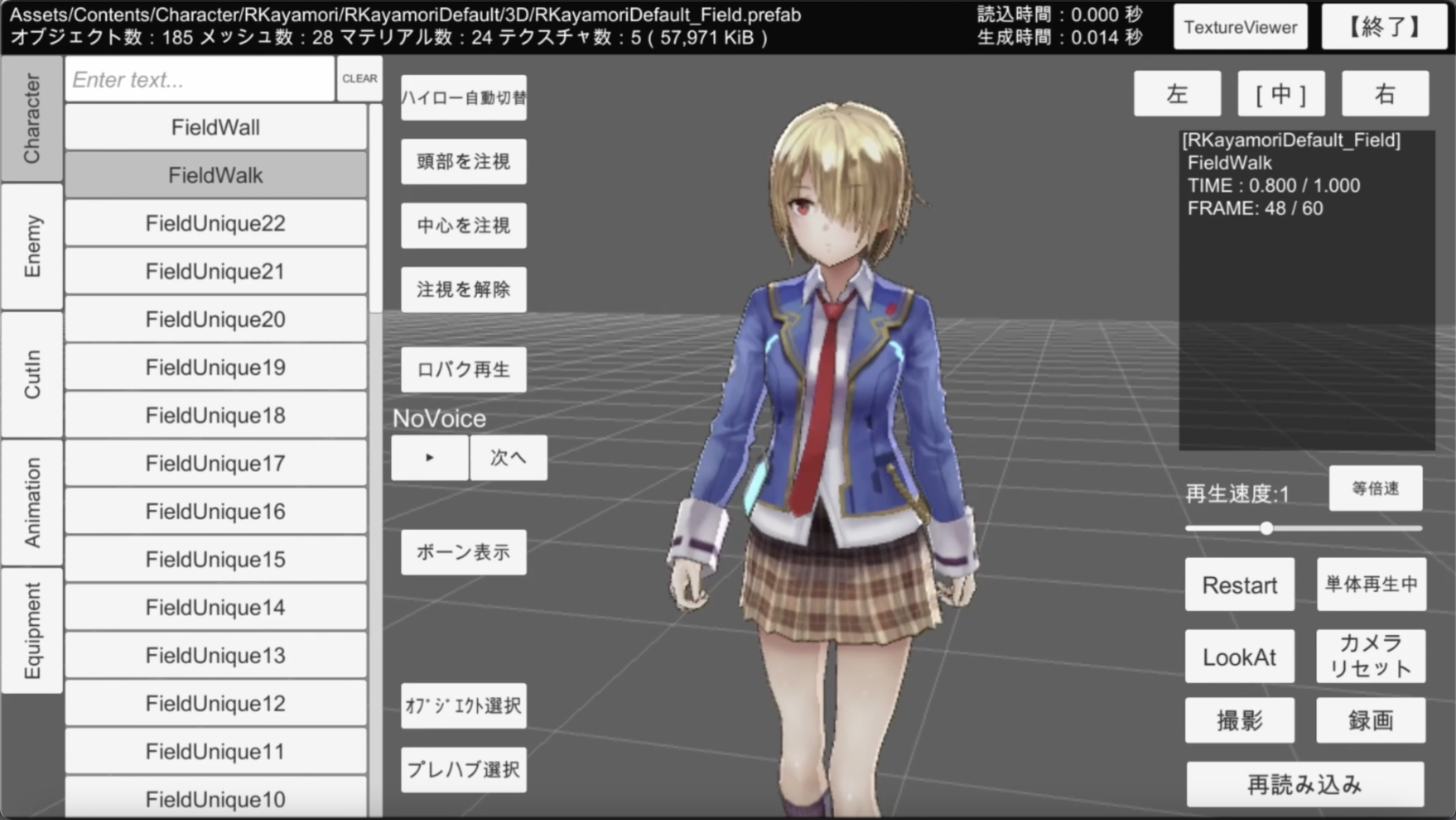This screenshot has width=1456, height=820.
Task: Select the CutIn side tab
Action: tap(32, 374)
